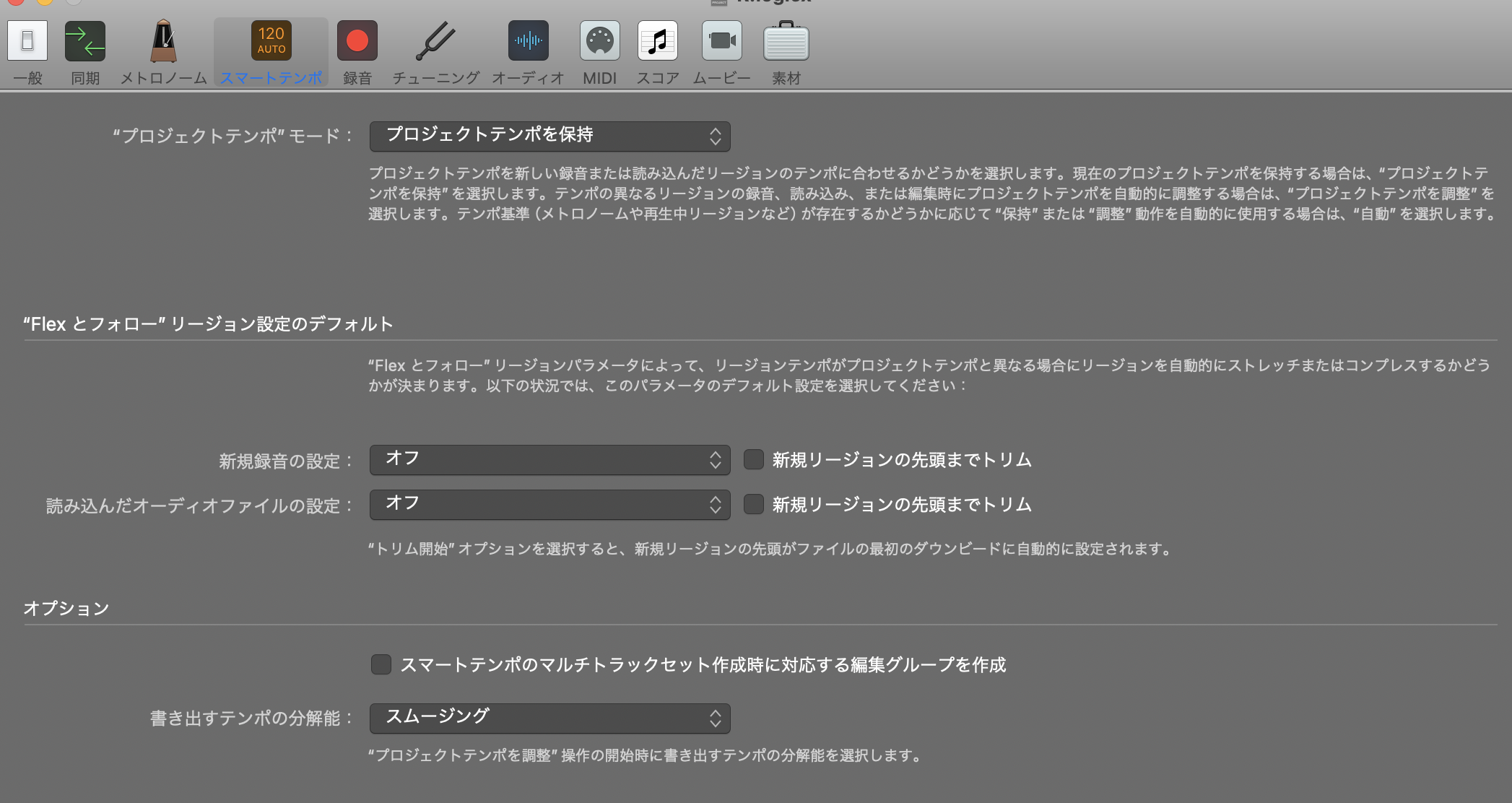Click the MIDI tab label text
The width and height of the screenshot is (1512, 803).
[x=599, y=78]
